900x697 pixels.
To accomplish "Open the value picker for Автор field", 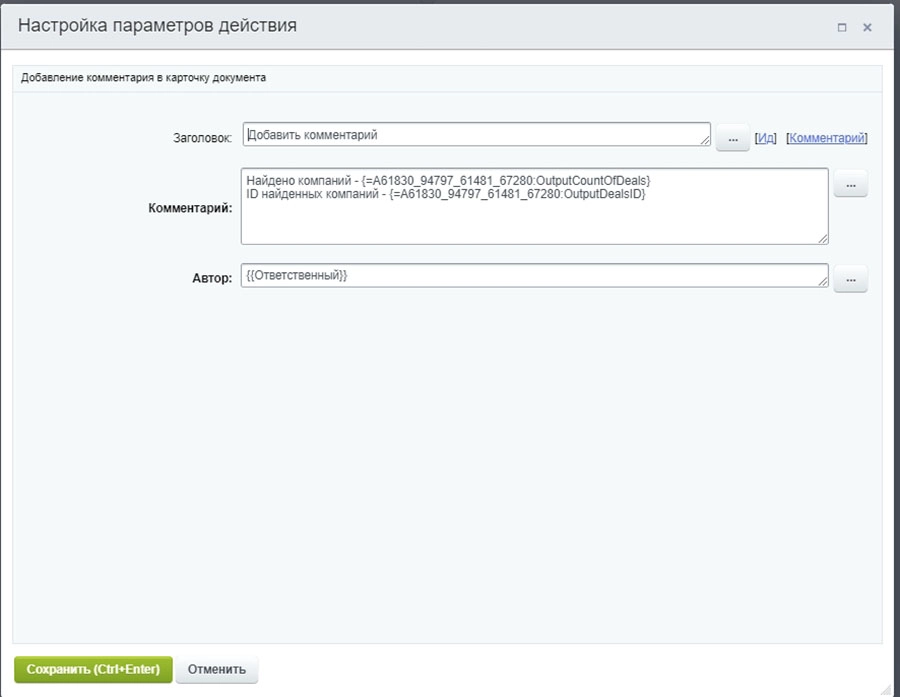I will point(851,279).
